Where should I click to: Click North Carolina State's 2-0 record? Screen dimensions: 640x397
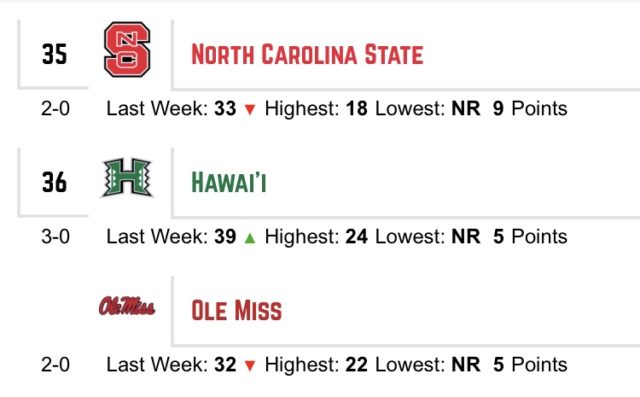[x=56, y=109]
